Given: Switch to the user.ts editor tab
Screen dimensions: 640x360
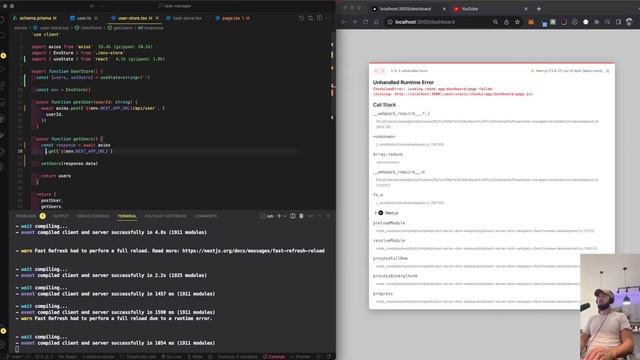Looking at the screenshot, I should 84,18.
